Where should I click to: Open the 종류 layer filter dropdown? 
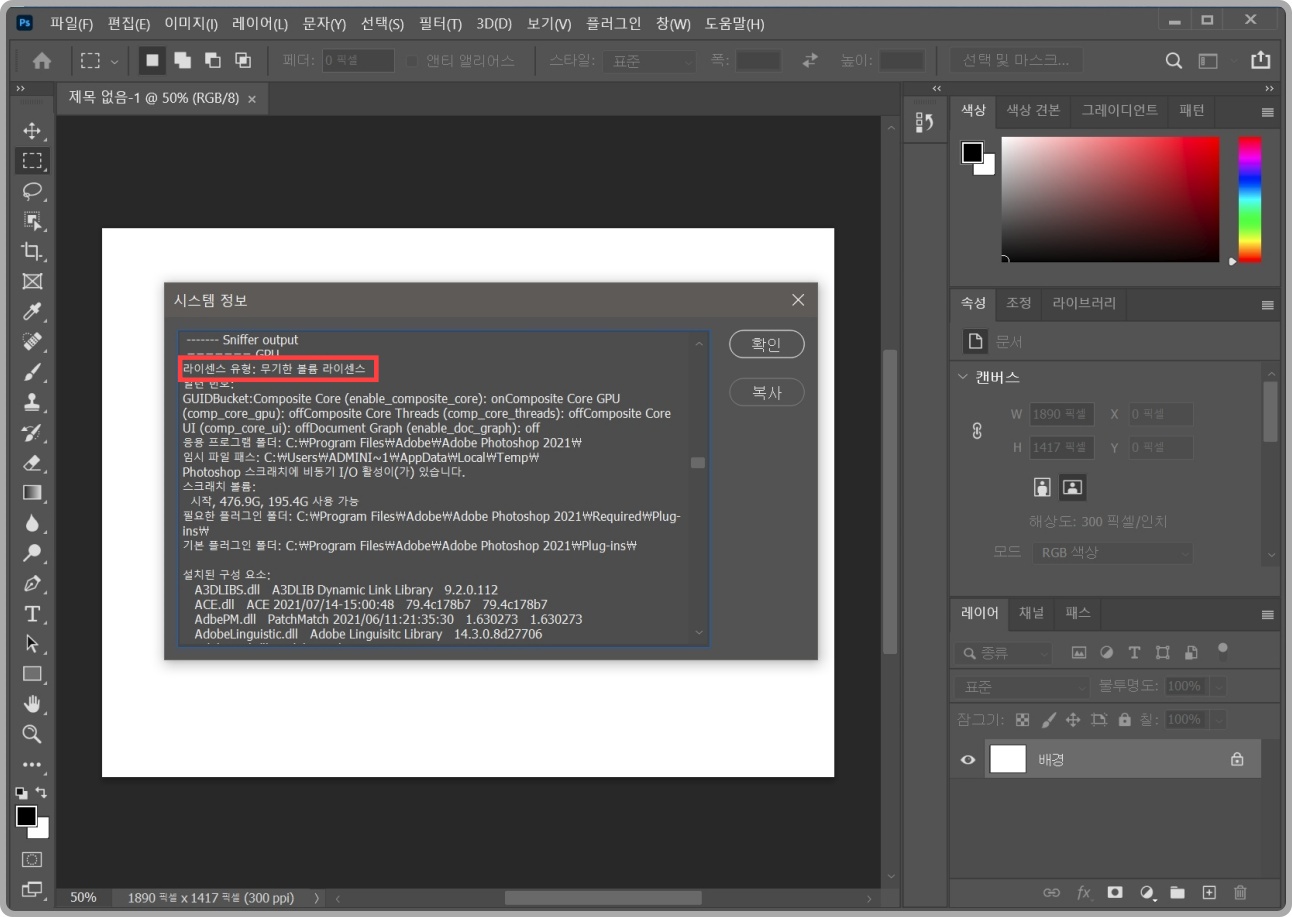click(1003, 653)
